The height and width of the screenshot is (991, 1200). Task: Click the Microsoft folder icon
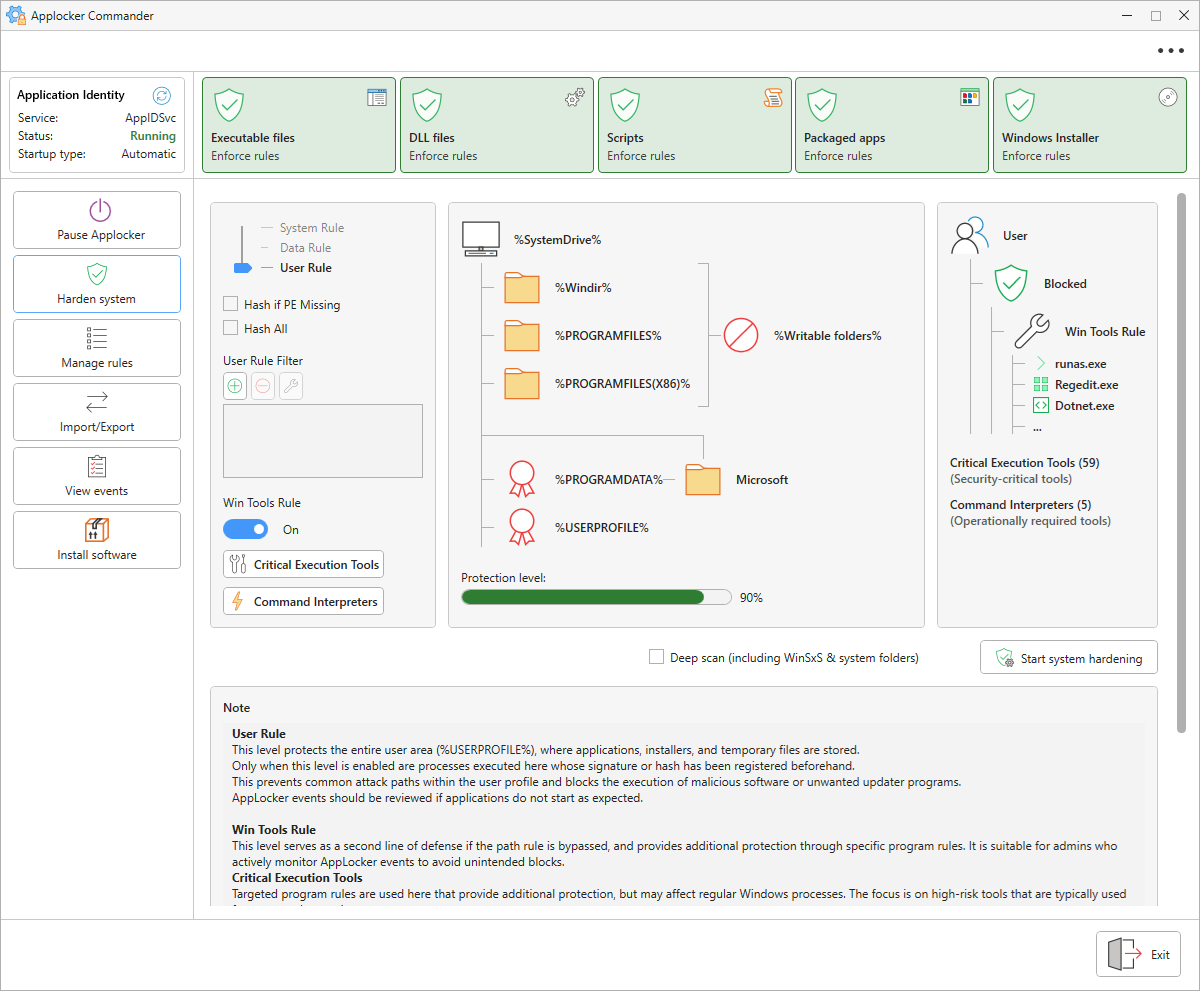click(x=703, y=479)
